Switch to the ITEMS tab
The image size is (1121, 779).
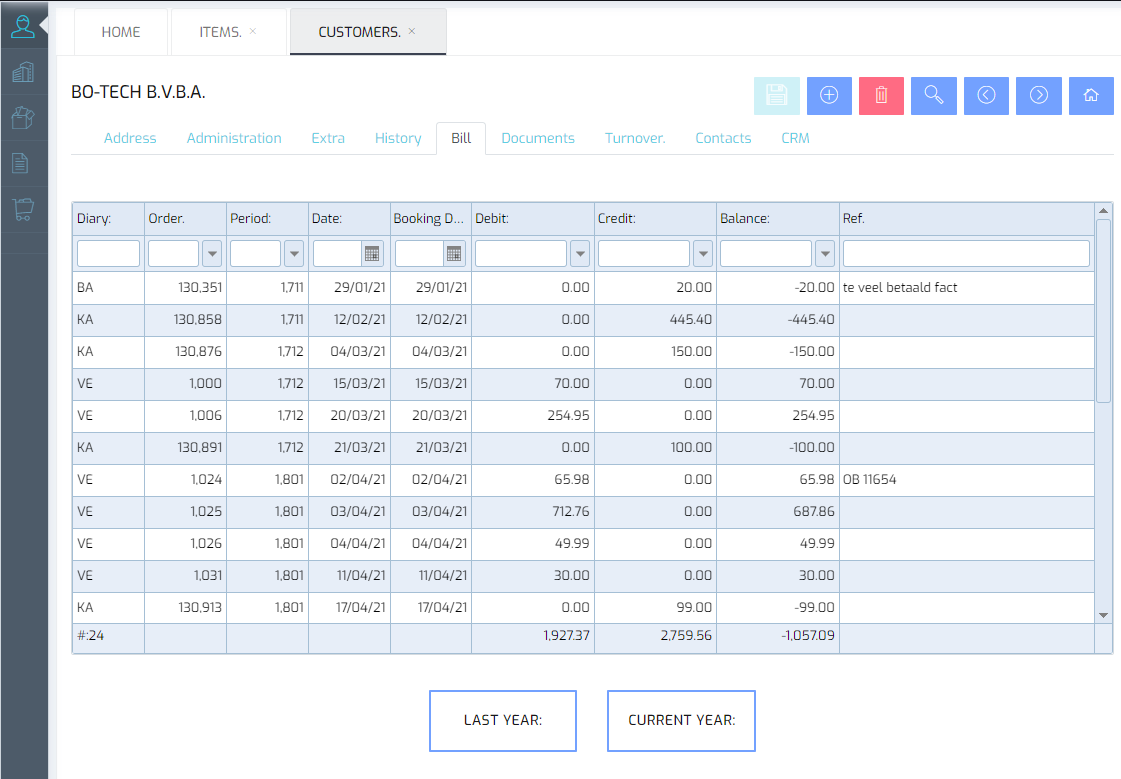point(221,32)
